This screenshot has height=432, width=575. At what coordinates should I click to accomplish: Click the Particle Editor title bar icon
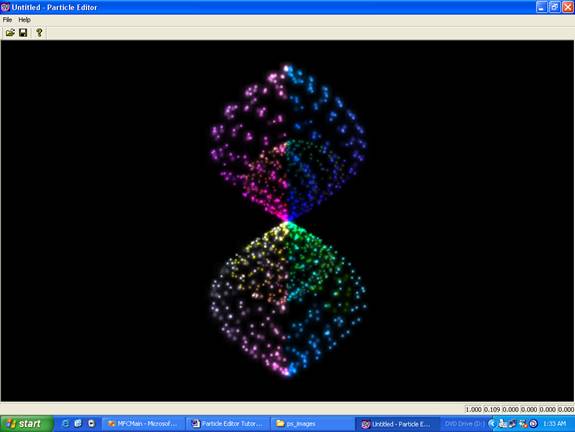(x=5, y=7)
